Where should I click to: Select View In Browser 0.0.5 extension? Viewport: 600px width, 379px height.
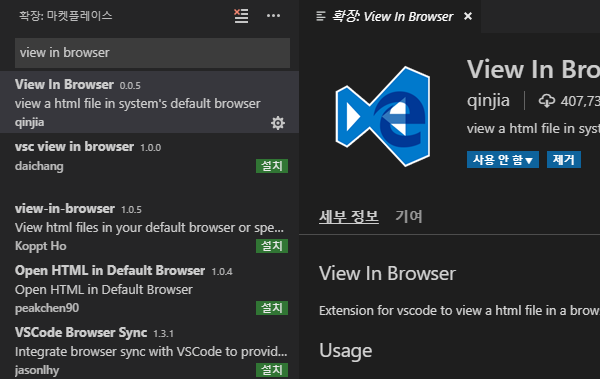[149, 102]
